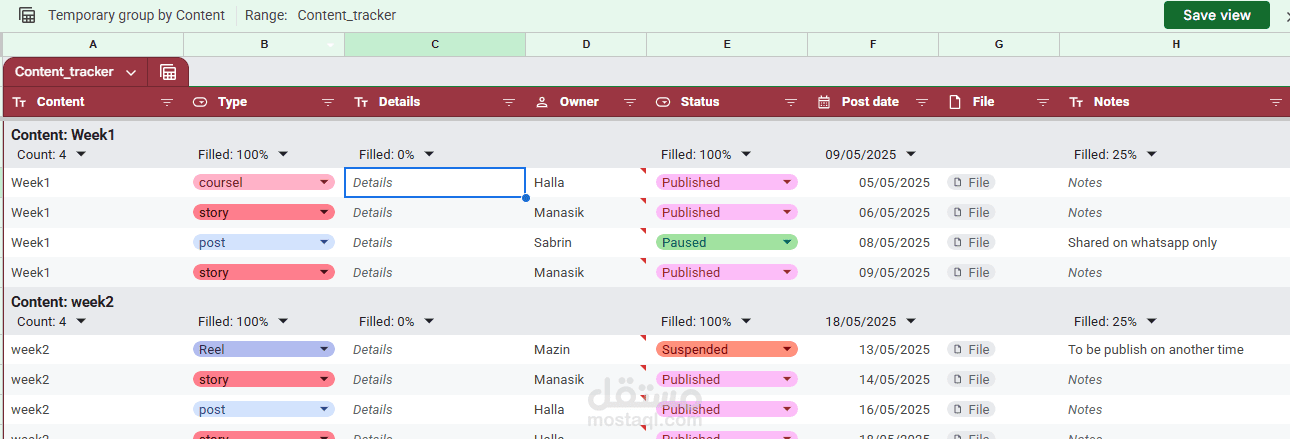Click the File chip dated 13/05/2025
This screenshot has height=439, width=1290.
971,349
